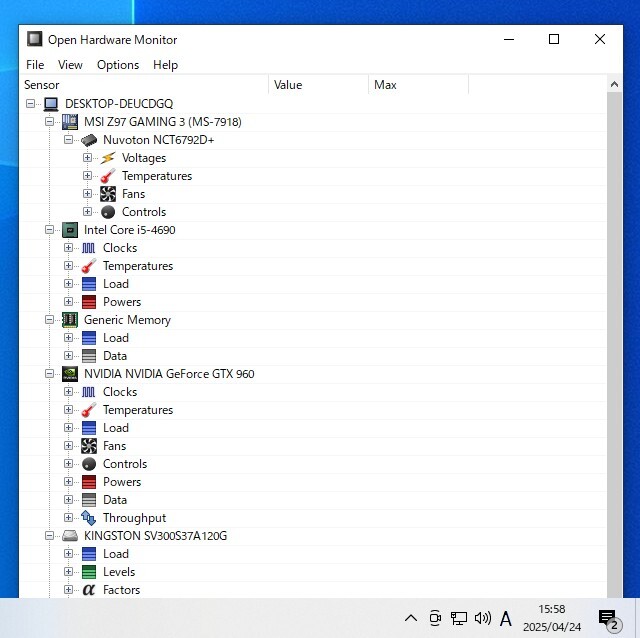This screenshot has height=638, width=640.
Task: Click the waveform Clocks icon under Intel Core
Action: pyautogui.click(x=89, y=248)
